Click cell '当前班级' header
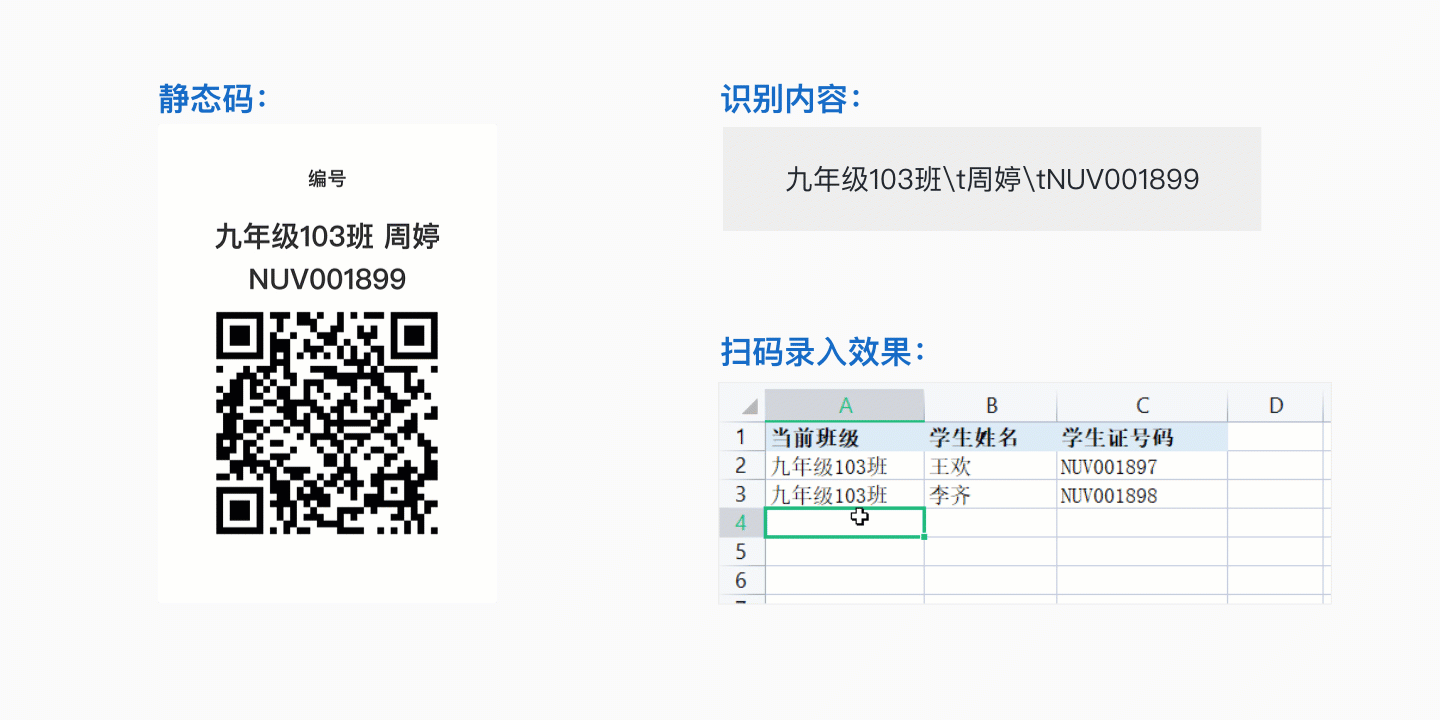Image resolution: width=1440 pixels, height=720 pixels. 845,437
